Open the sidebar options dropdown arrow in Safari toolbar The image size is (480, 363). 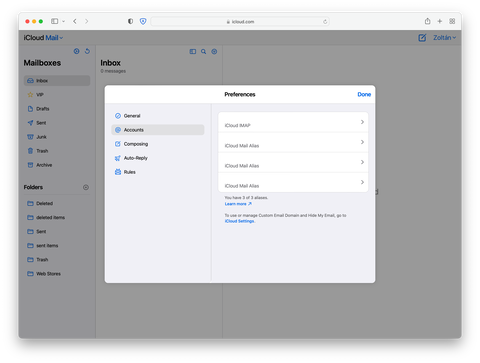click(63, 21)
